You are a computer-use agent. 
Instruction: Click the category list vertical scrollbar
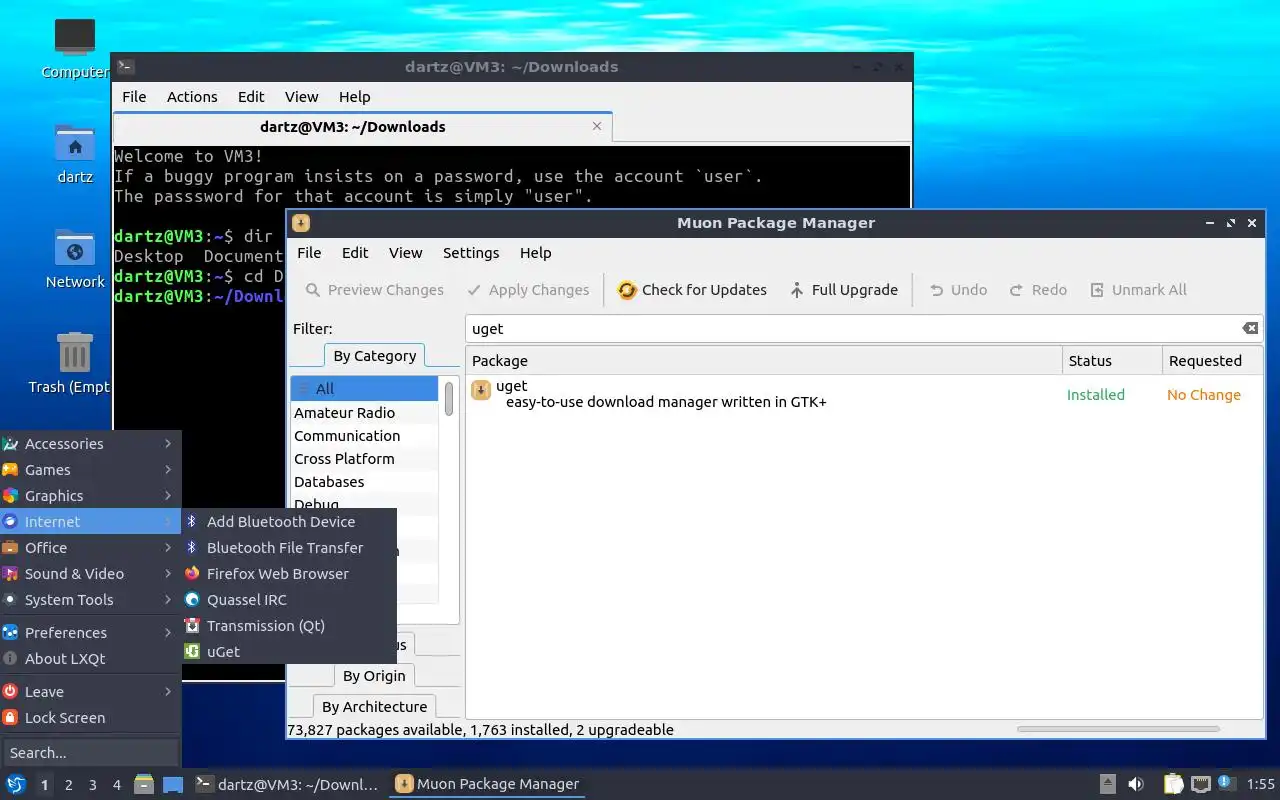click(x=449, y=398)
